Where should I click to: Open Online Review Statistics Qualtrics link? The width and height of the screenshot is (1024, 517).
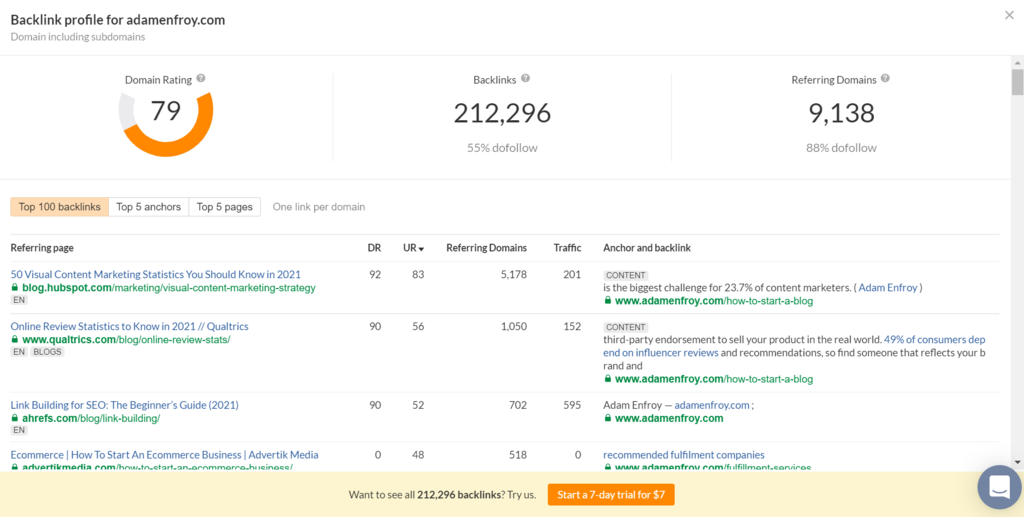129,326
